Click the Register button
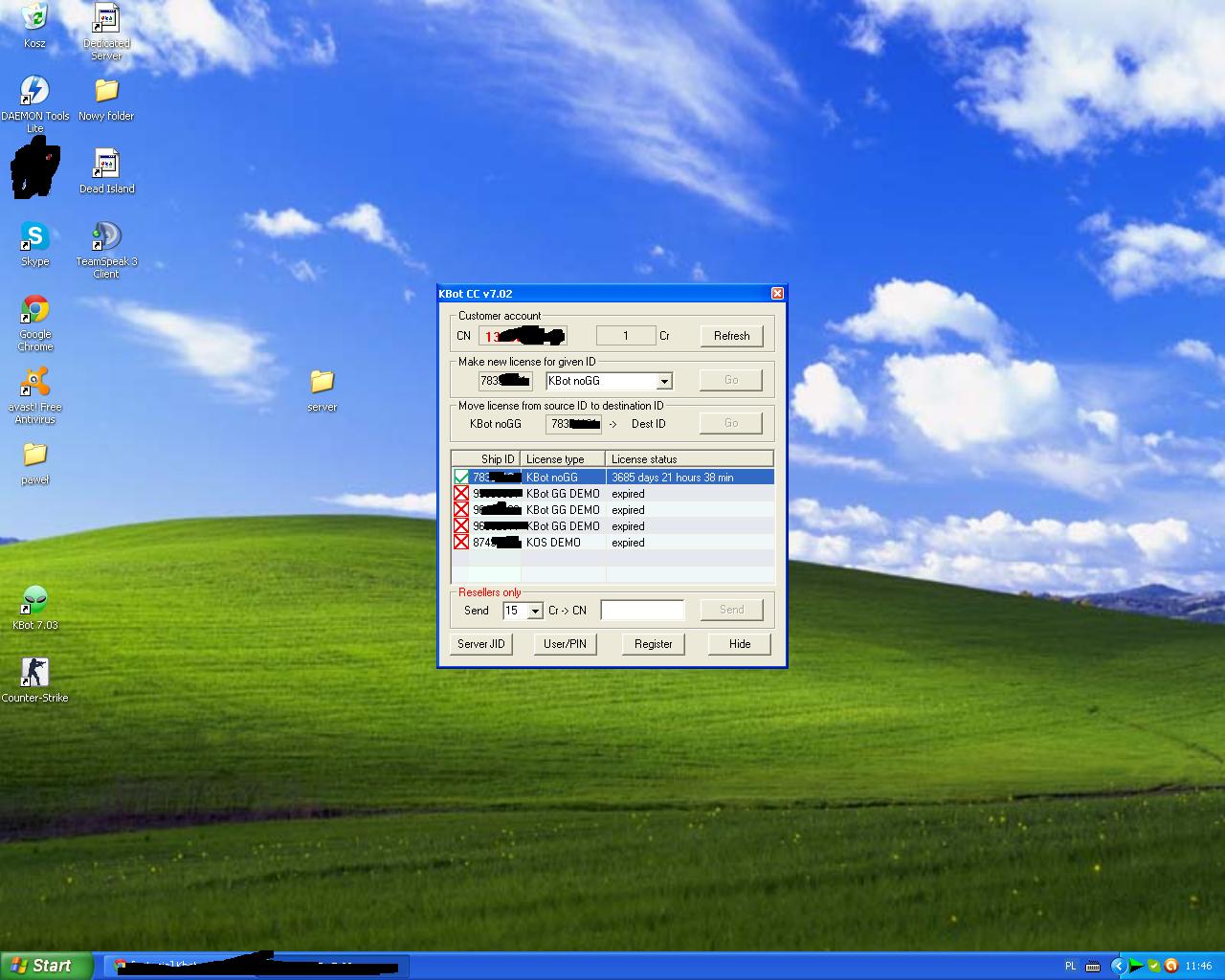 [653, 643]
